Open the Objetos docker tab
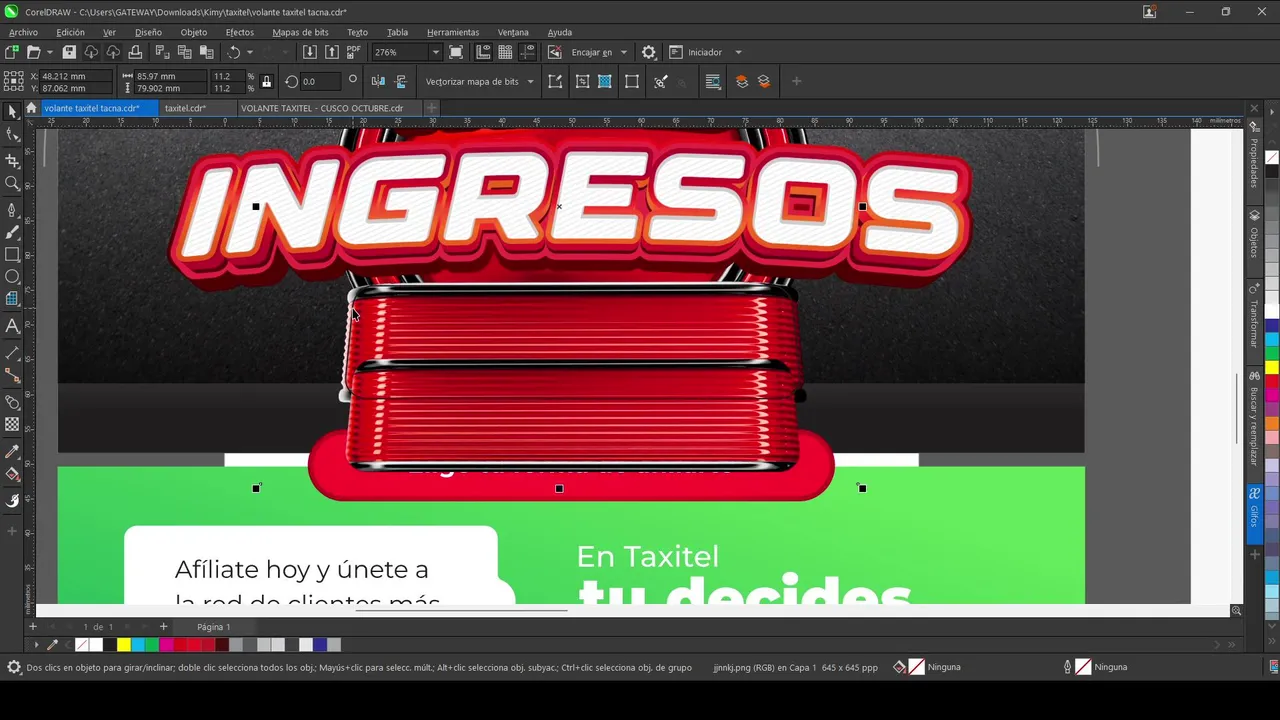 click(1254, 243)
